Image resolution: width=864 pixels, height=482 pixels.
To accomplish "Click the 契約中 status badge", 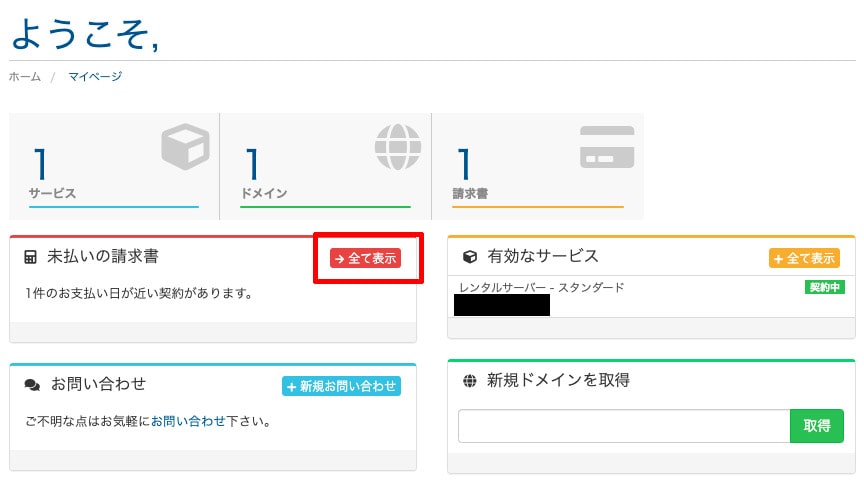I will click(825, 287).
